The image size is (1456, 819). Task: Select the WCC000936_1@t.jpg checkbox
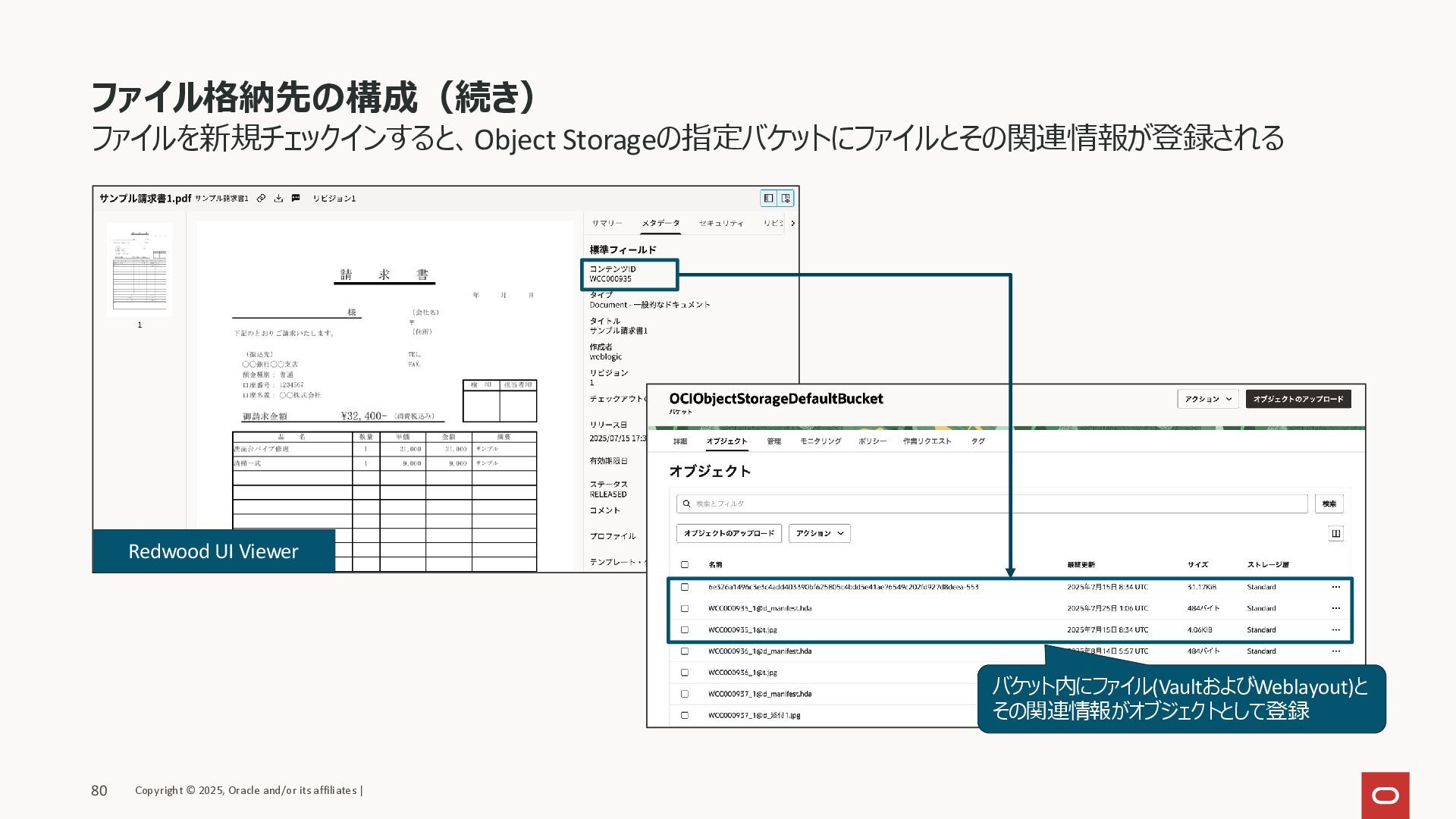pyautogui.click(x=685, y=673)
